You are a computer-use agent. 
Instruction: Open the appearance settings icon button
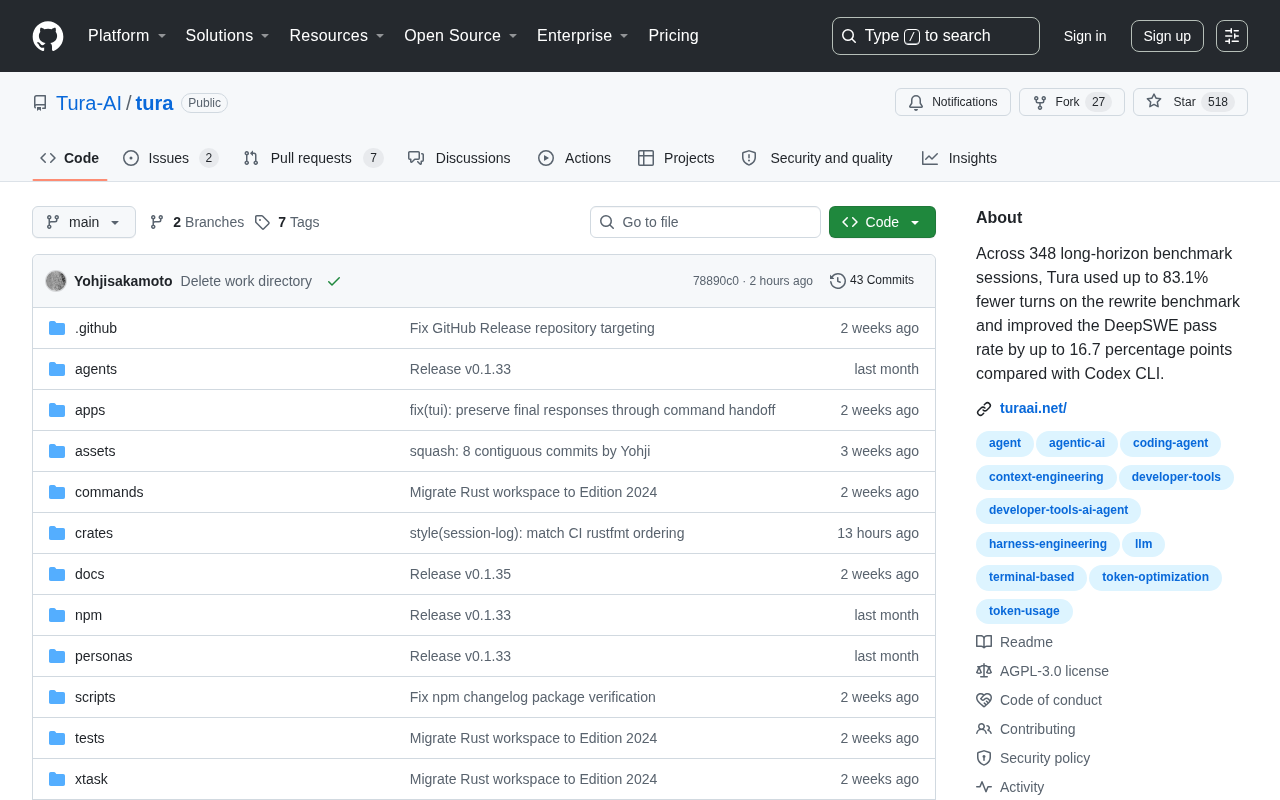pos(1232,36)
